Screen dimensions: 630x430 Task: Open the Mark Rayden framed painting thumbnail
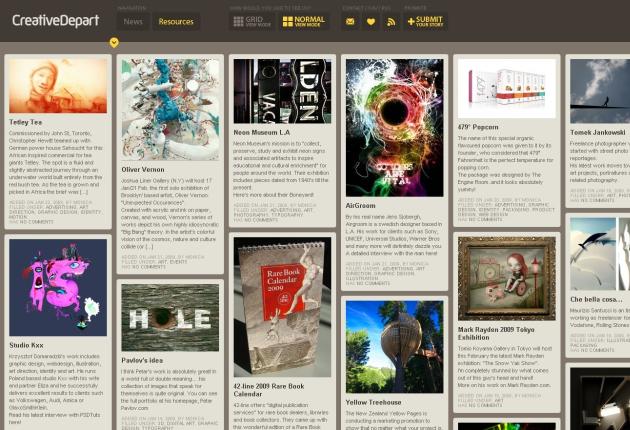tap(507, 278)
